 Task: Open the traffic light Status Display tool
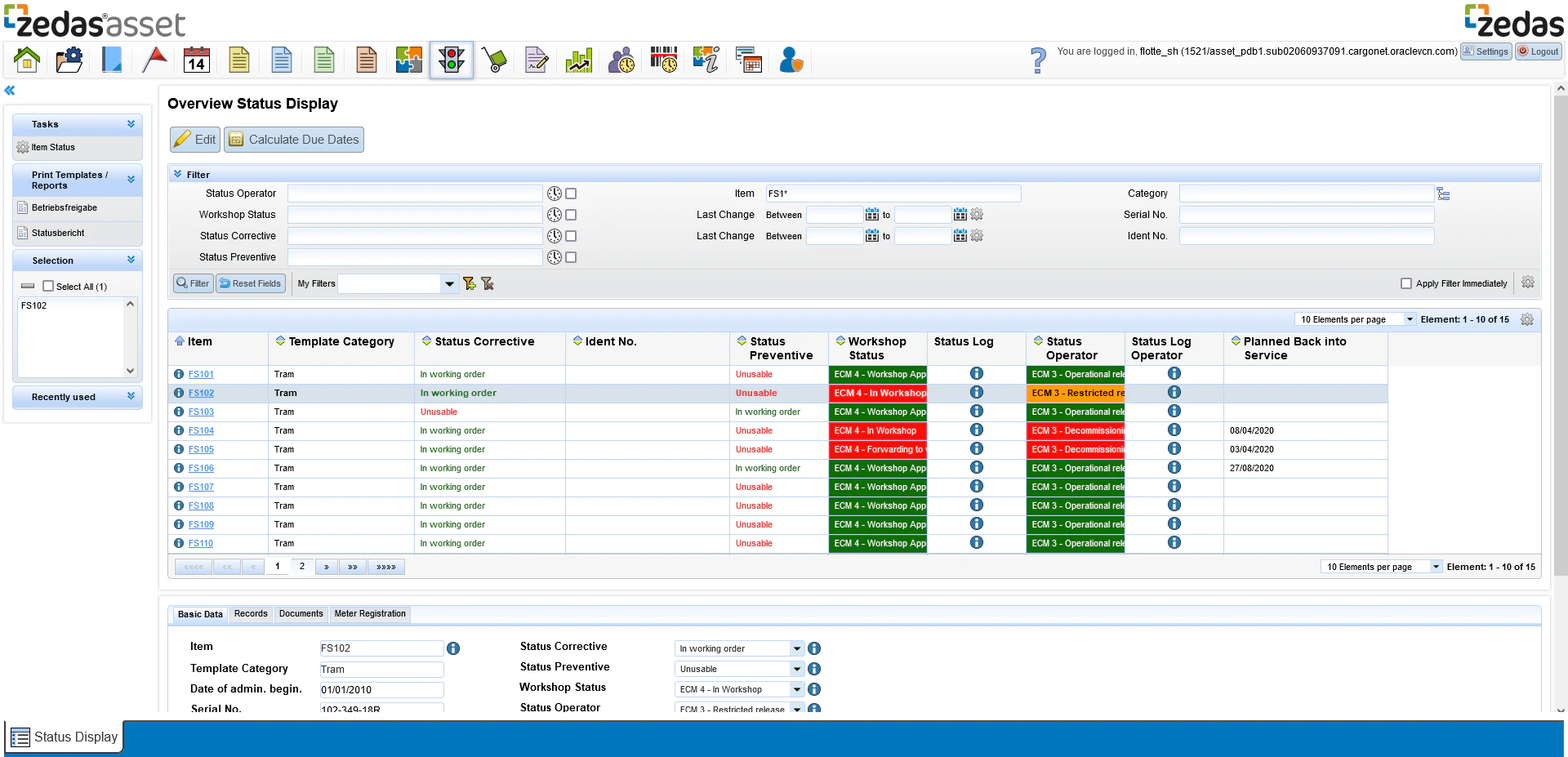[x=451, y=60]
